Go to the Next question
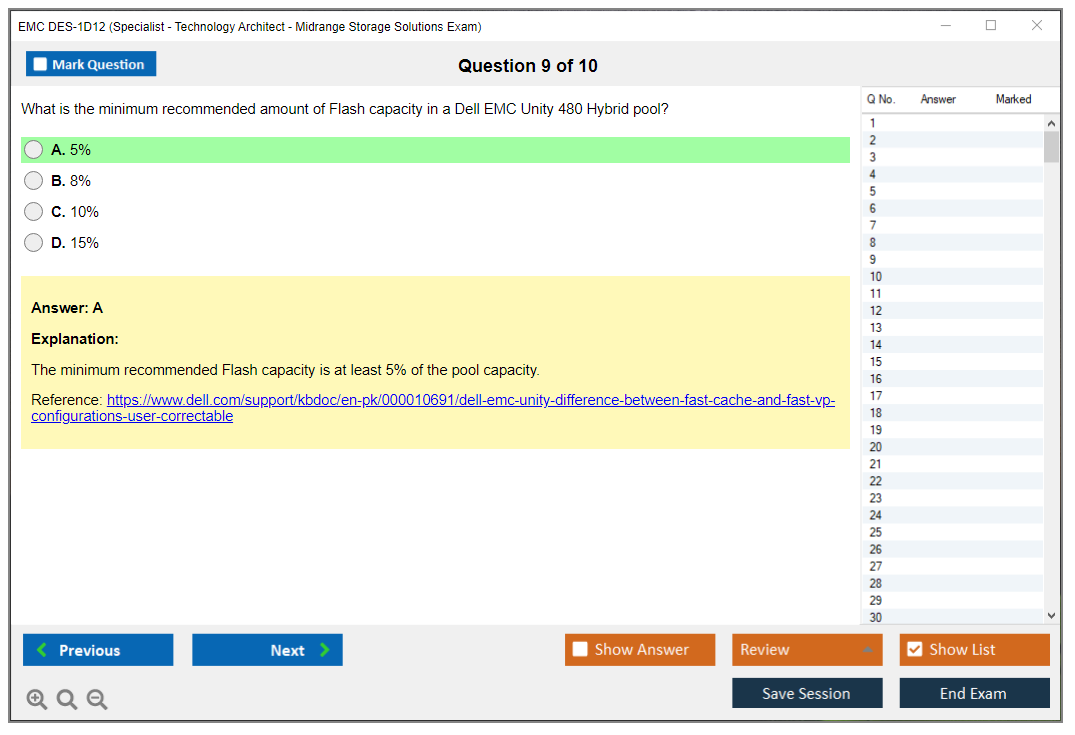The width and height of the screenshot is (1075, 735). point(267,650)
